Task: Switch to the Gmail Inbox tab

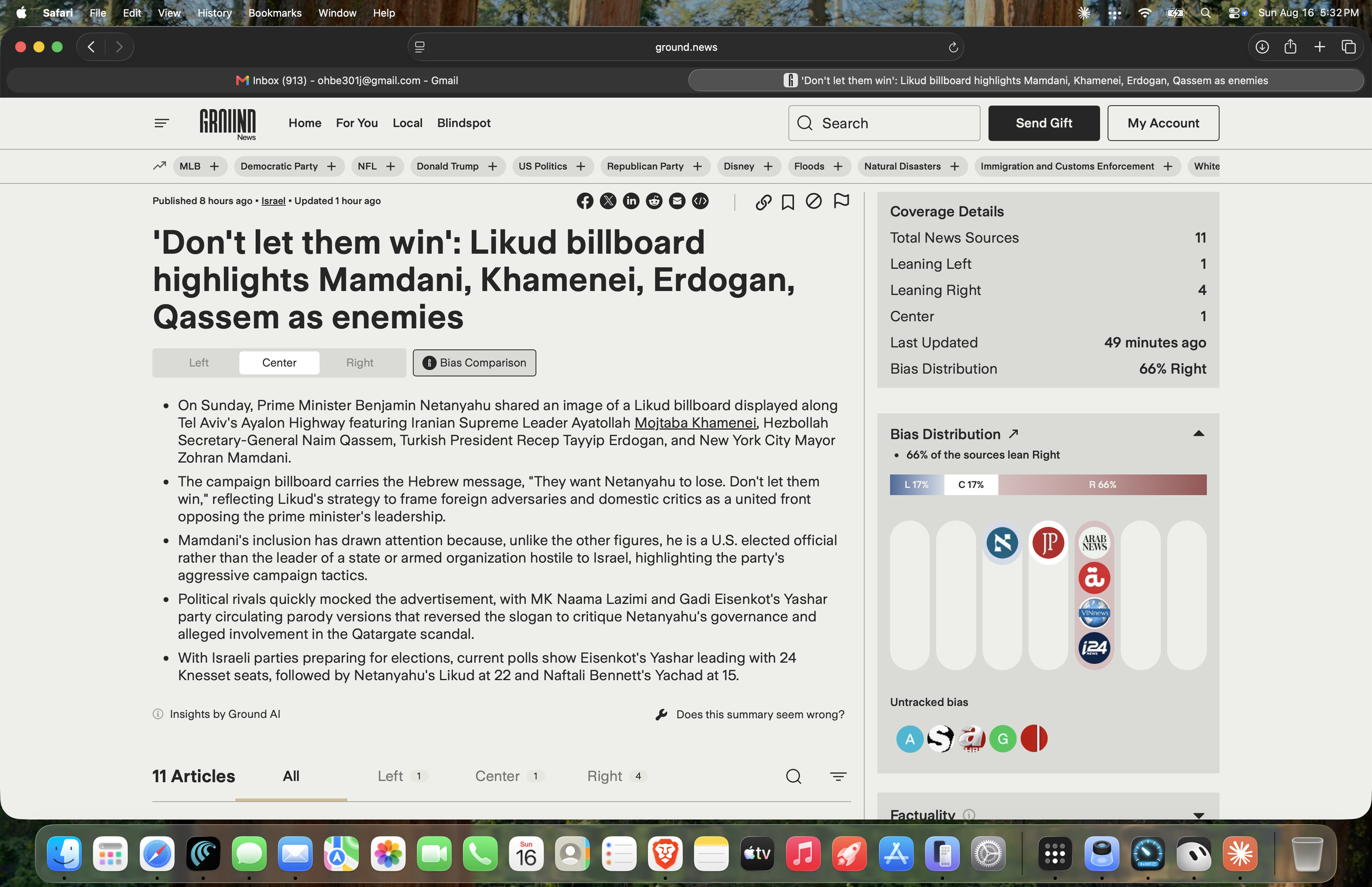Action: pos(347,81)
